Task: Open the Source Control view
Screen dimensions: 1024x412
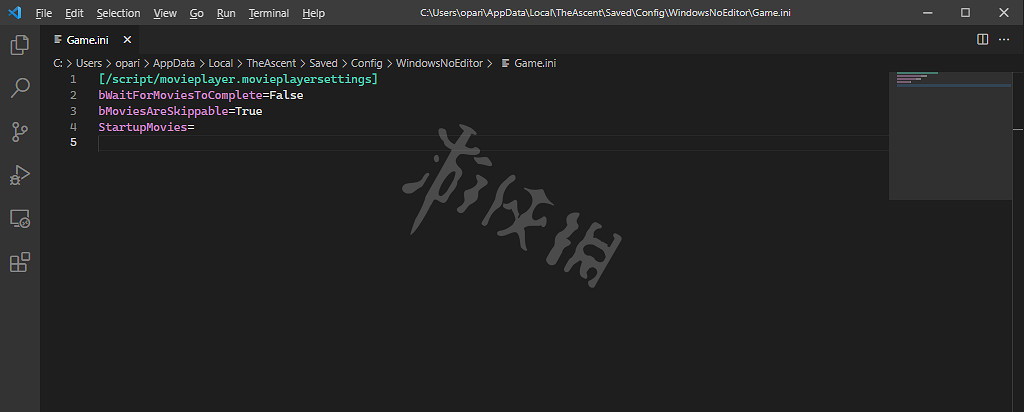Action: point(19,131)
